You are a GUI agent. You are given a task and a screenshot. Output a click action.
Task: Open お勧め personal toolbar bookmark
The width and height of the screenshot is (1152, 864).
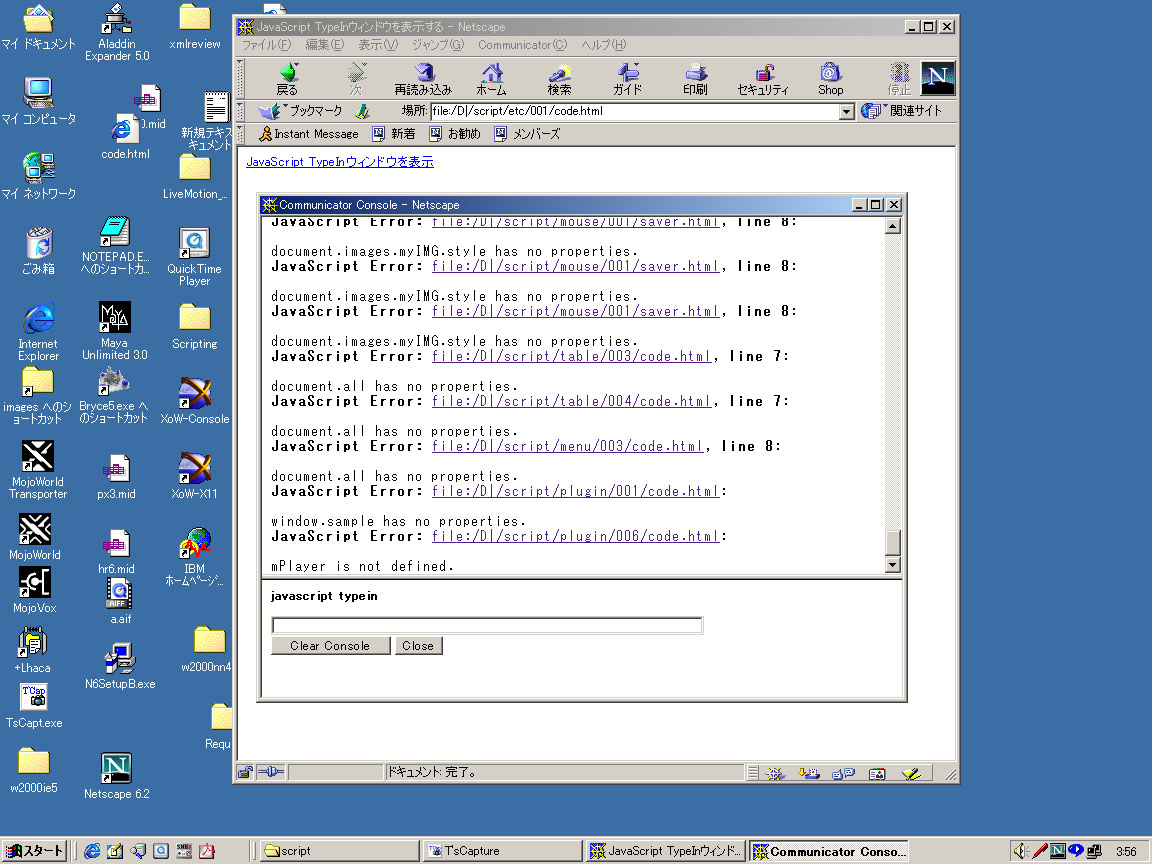pos(455,134)
